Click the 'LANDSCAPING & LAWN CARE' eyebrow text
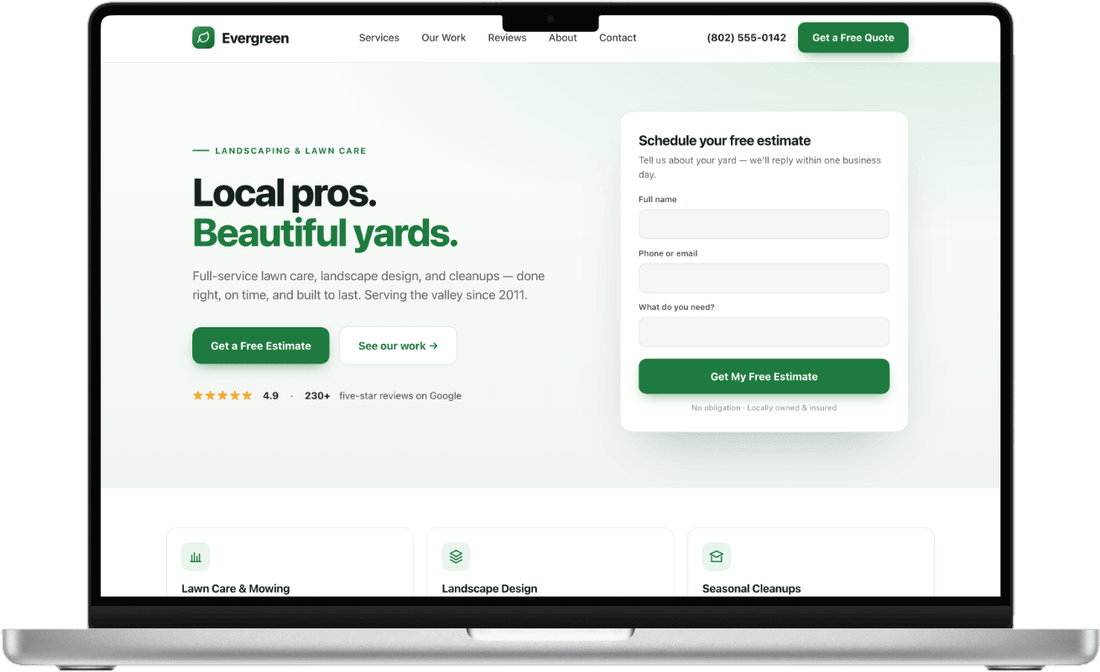This screenshot has height=672, width=1100. (x=290, y=151)
